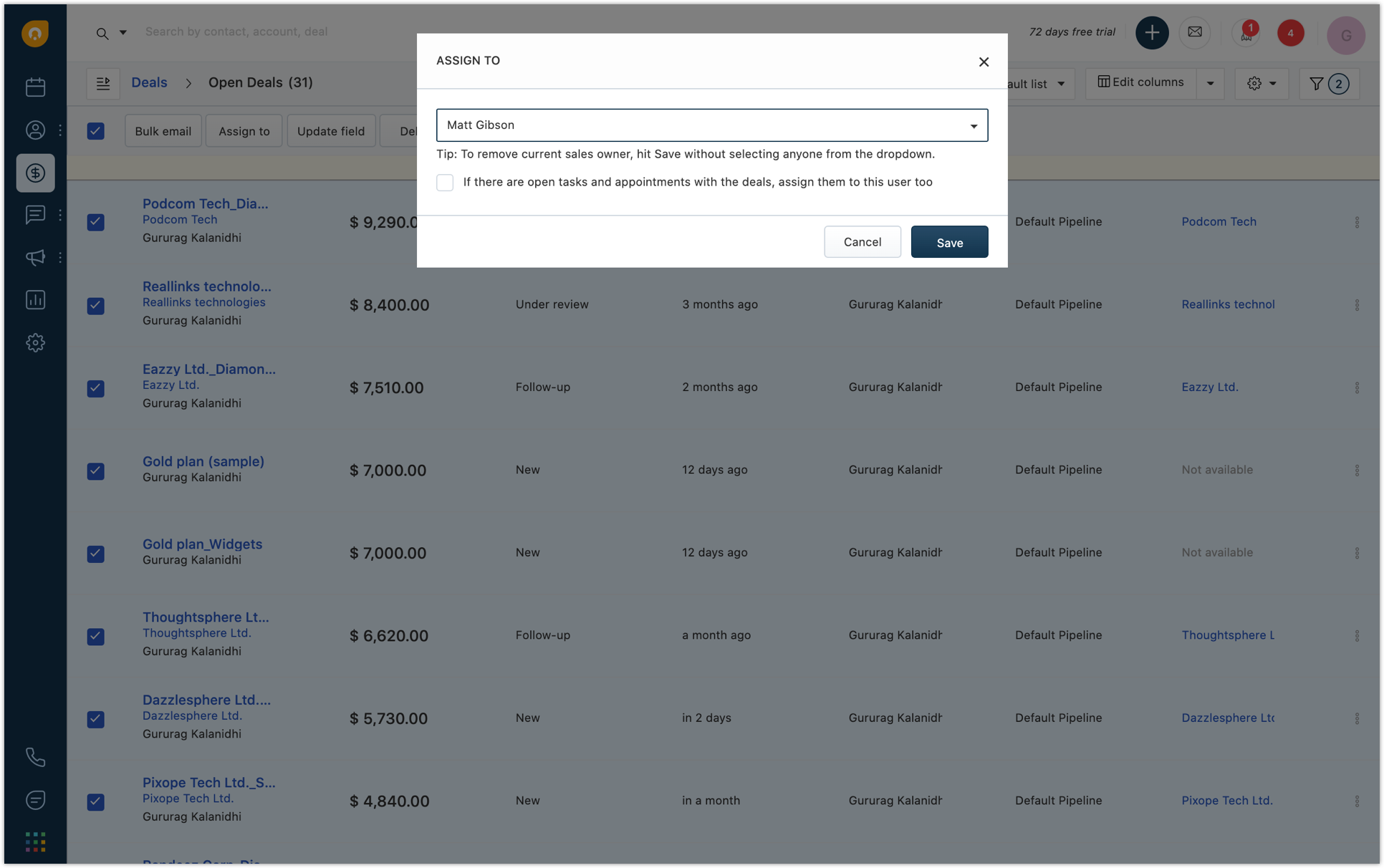Expand the Edit columns dropdown arrow
The height and width of the screenshot is (868, 1384).
click(1210, 84)
